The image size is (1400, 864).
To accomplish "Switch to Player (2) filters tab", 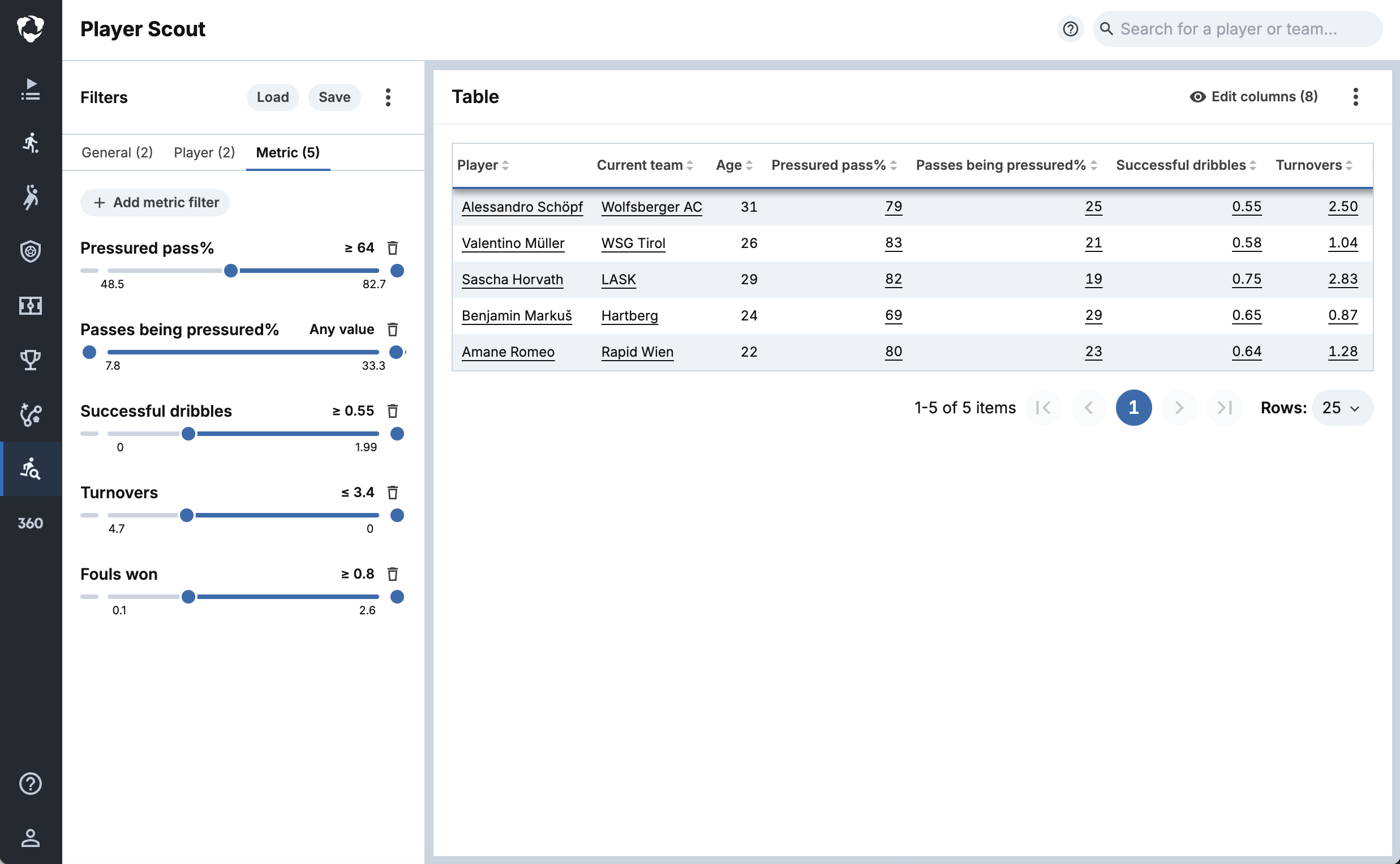I will coord(204,152).
